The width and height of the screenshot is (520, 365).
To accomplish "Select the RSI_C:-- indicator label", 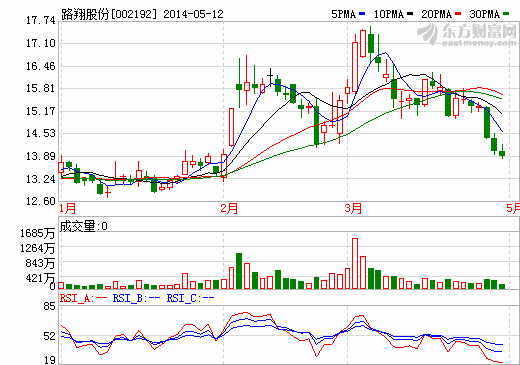I will (x=190, y=298).
